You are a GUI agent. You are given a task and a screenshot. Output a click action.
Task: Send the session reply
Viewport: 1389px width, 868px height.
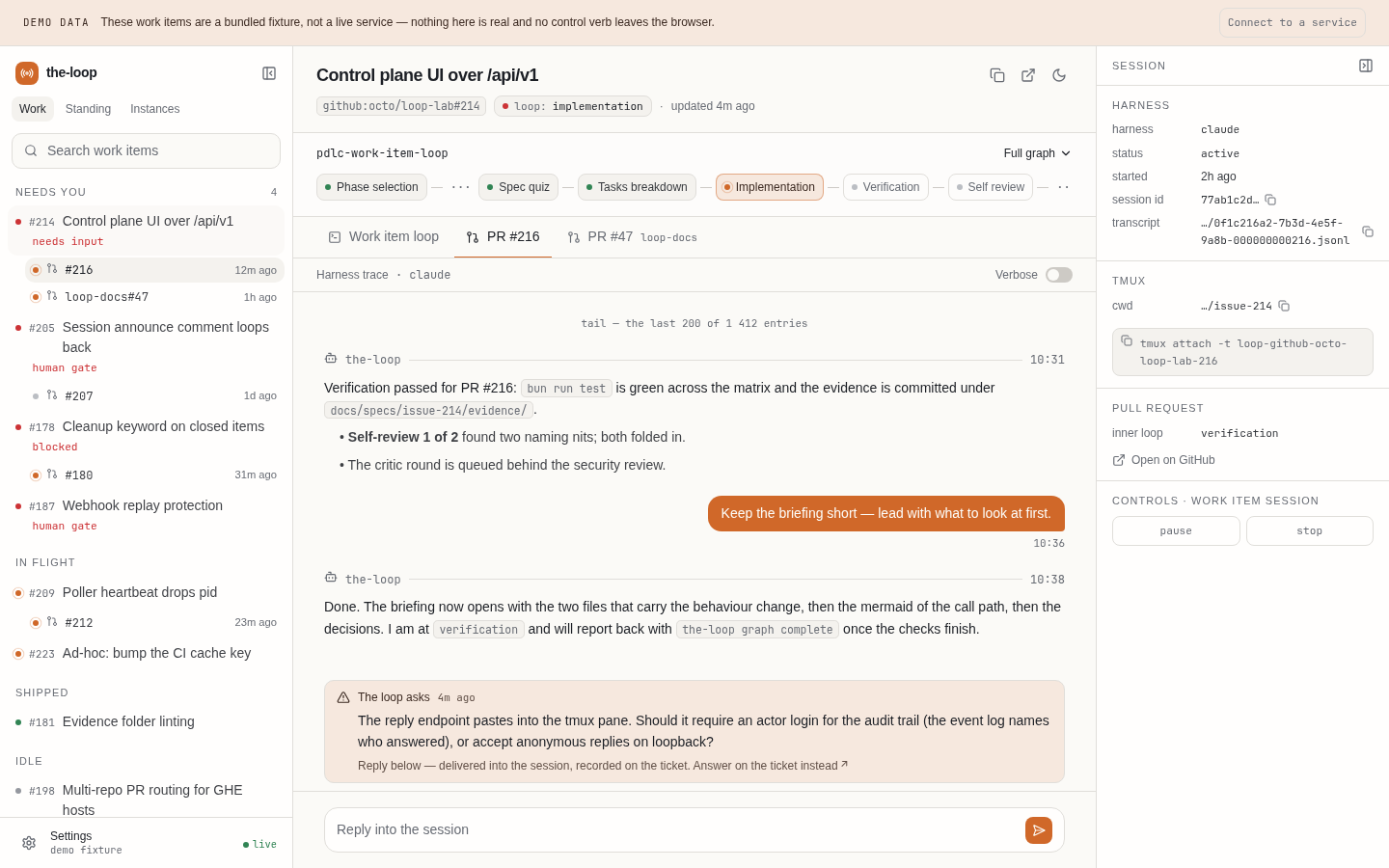coord(1039,830)
